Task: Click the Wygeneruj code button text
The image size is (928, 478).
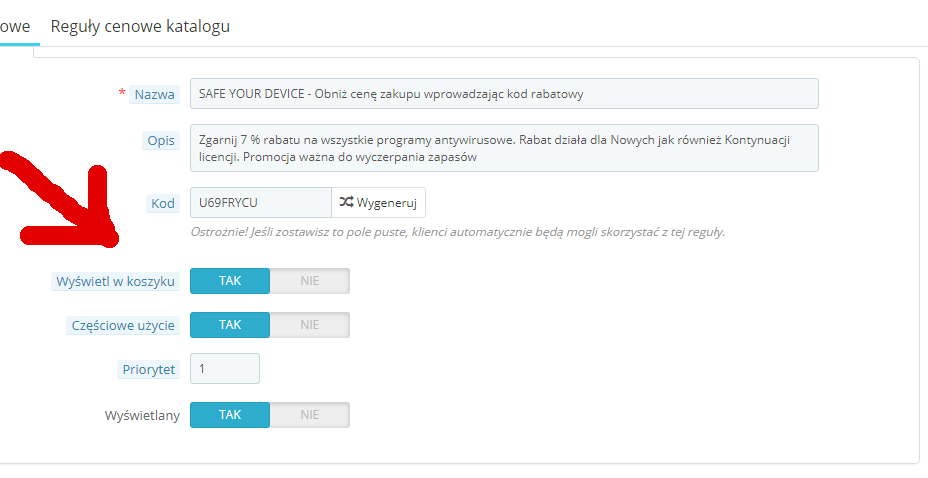Action: pyautogui.click(x=385, y=202)
